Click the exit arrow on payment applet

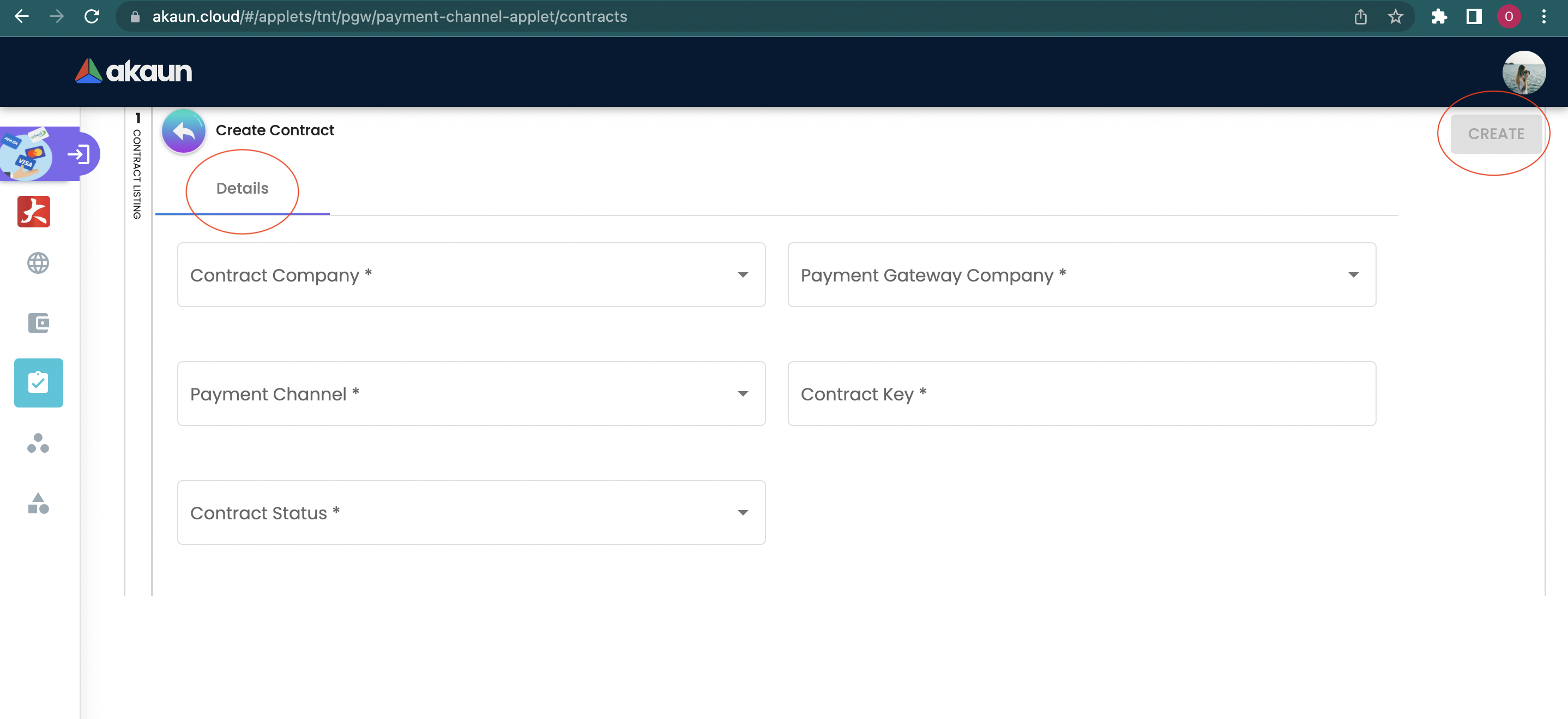pyautogui.click(x=79, y=154)
